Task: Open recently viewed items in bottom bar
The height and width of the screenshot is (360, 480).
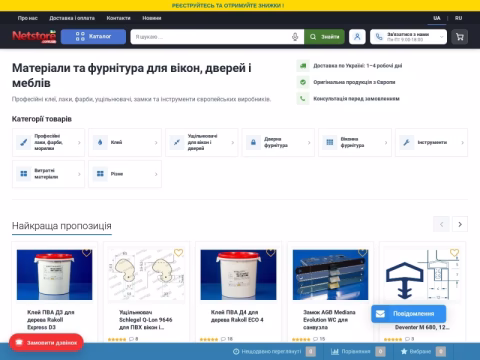Action: coord(274,351)
